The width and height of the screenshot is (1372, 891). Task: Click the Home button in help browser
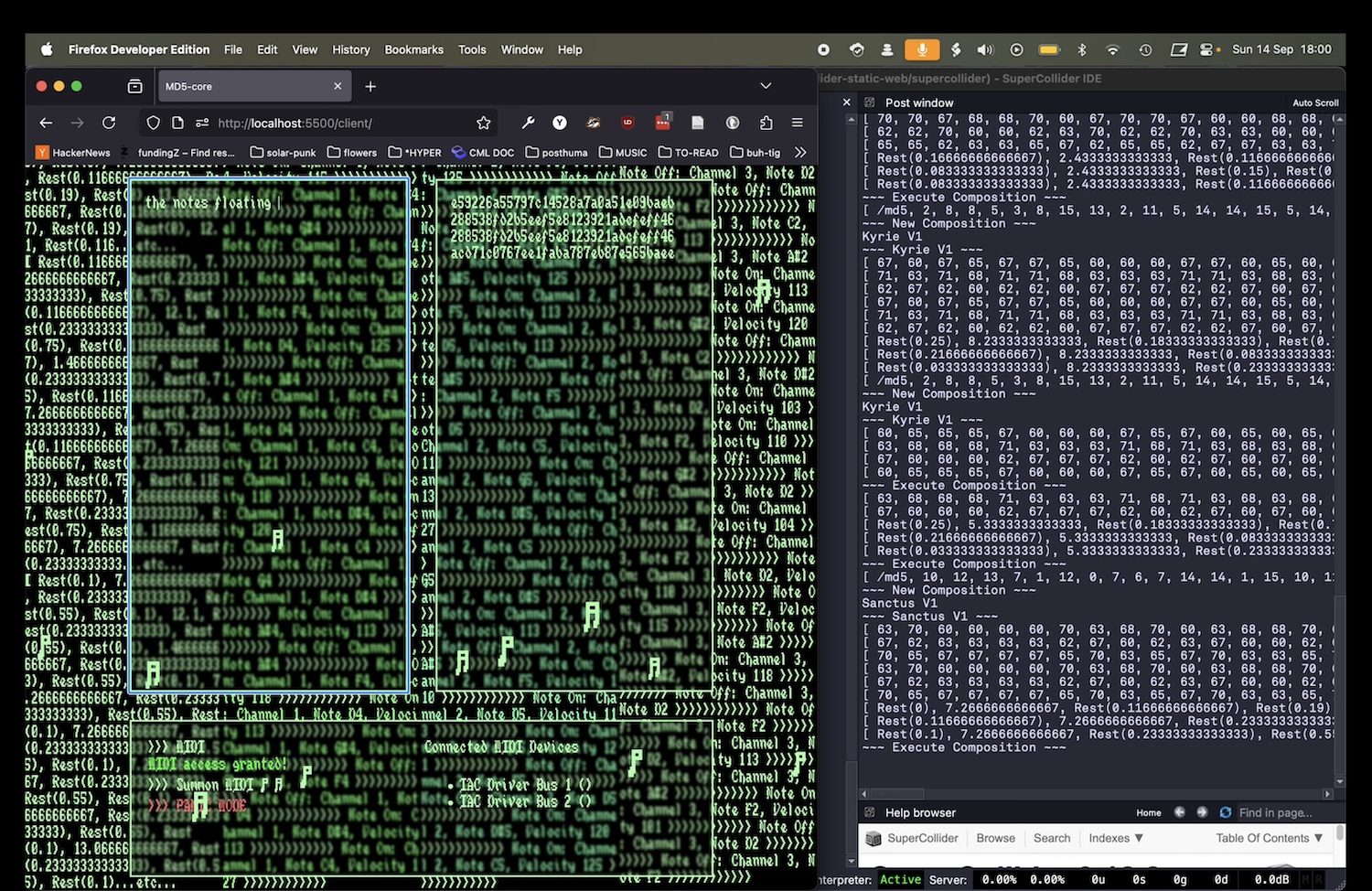coord(1148,812)
